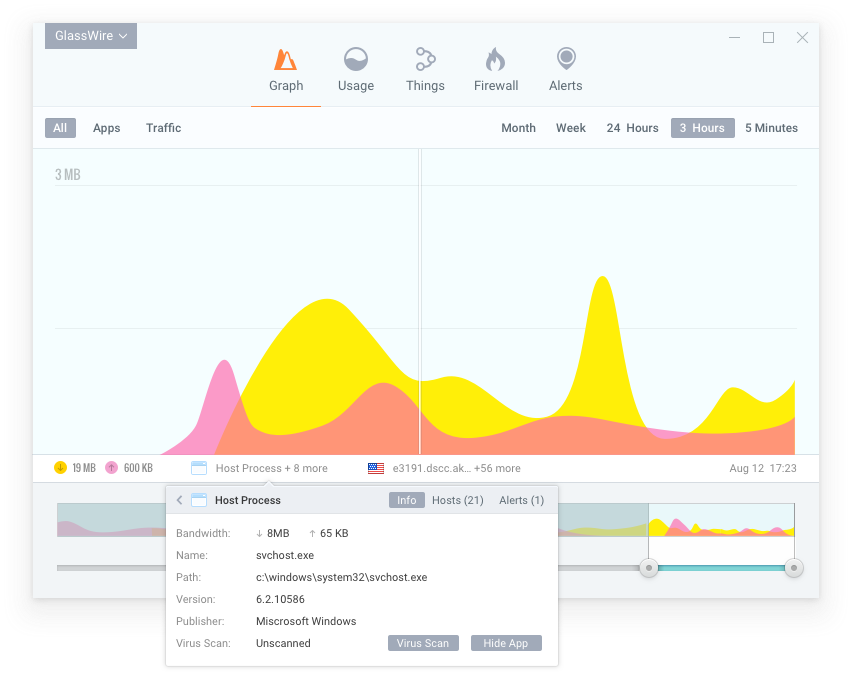Image resolution: width=852 pixels, height=679 pixels.
Task: Click the path c:\windows\system32\svchost.exe
Action: (x=342, y=577)
